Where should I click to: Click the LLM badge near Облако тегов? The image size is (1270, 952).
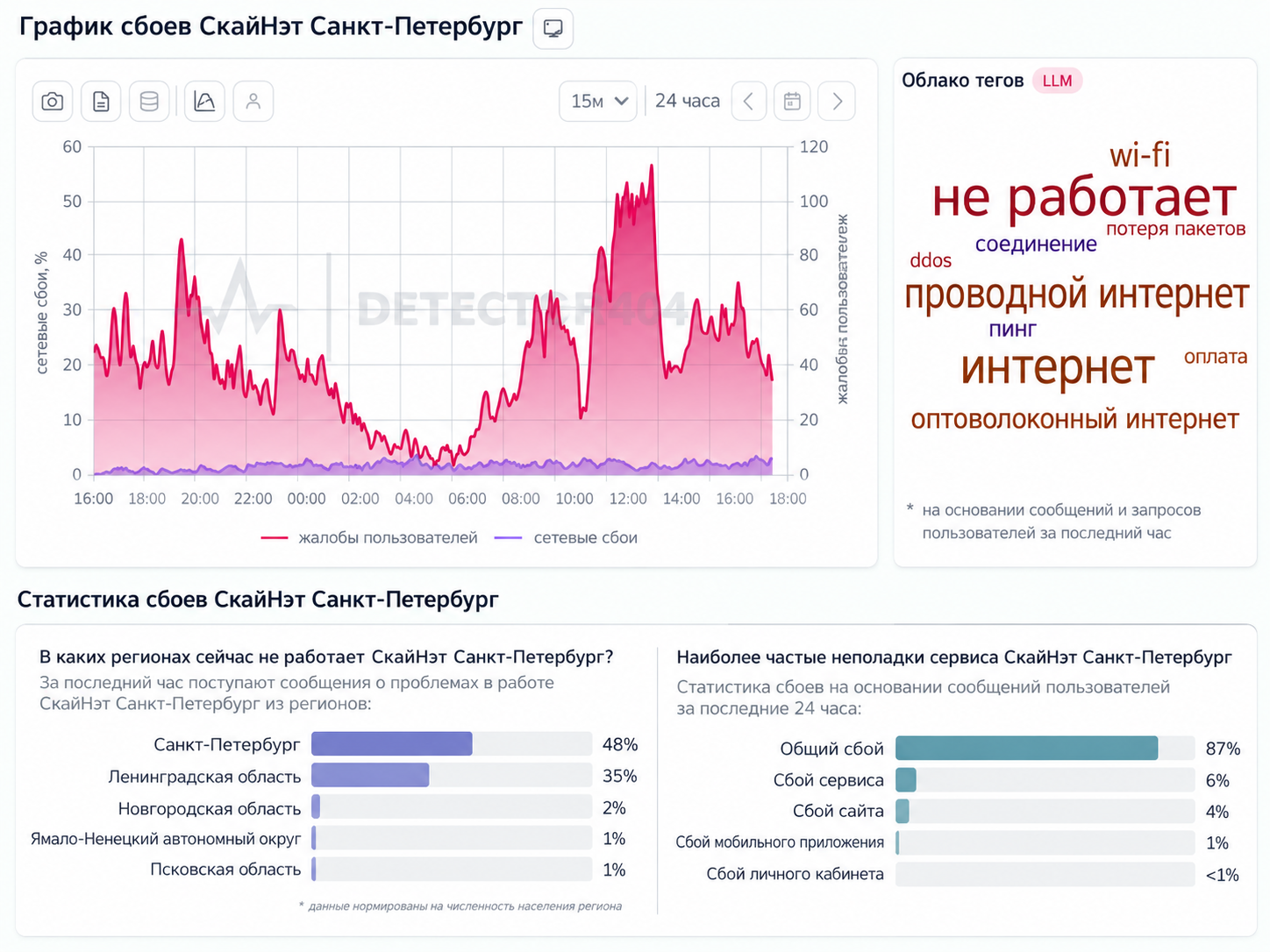(1057, 81)
